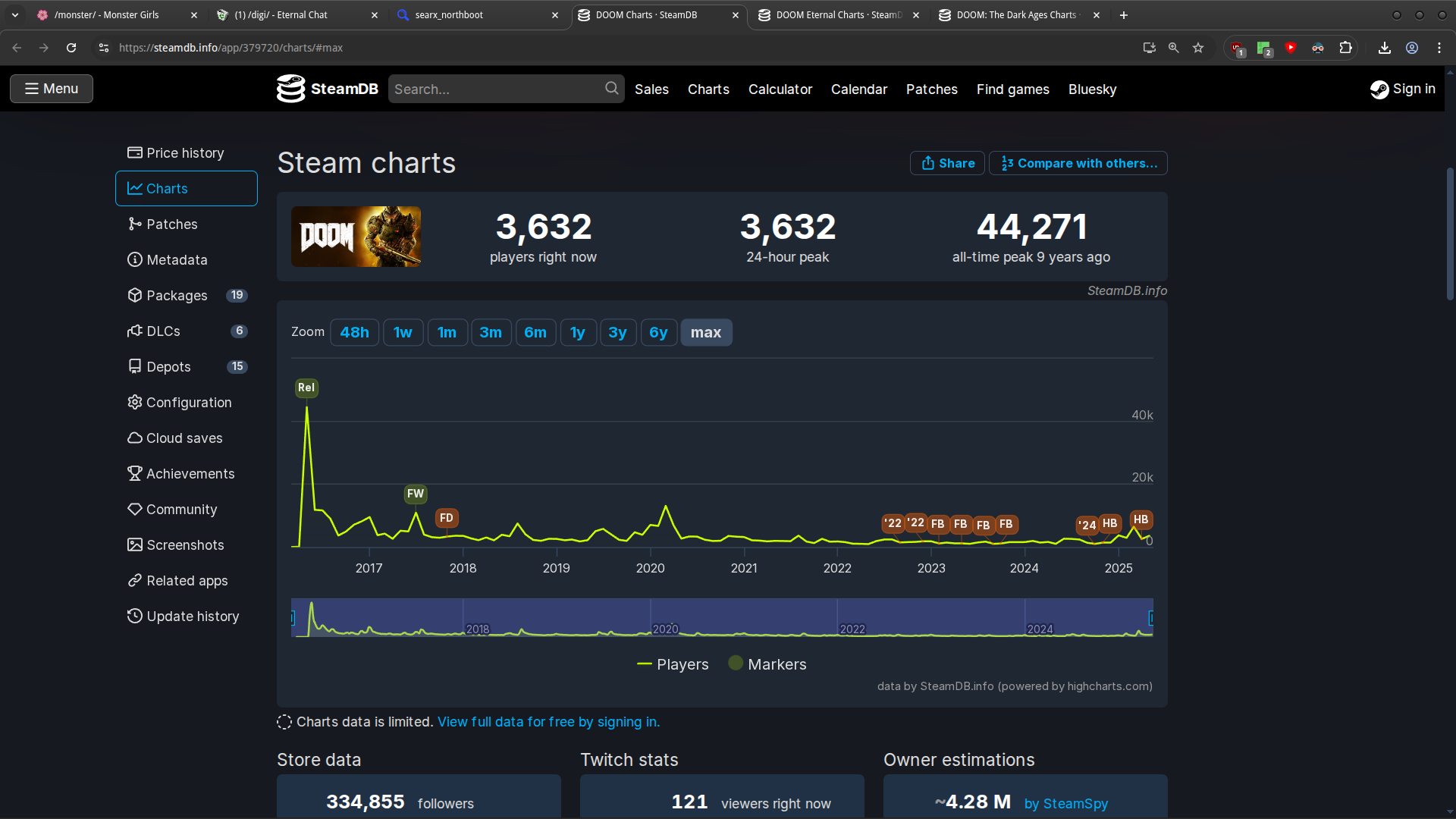This screenshot has height=819, width=1456.
Task: Set chart zoom to 1m
Action: [447, 332]
